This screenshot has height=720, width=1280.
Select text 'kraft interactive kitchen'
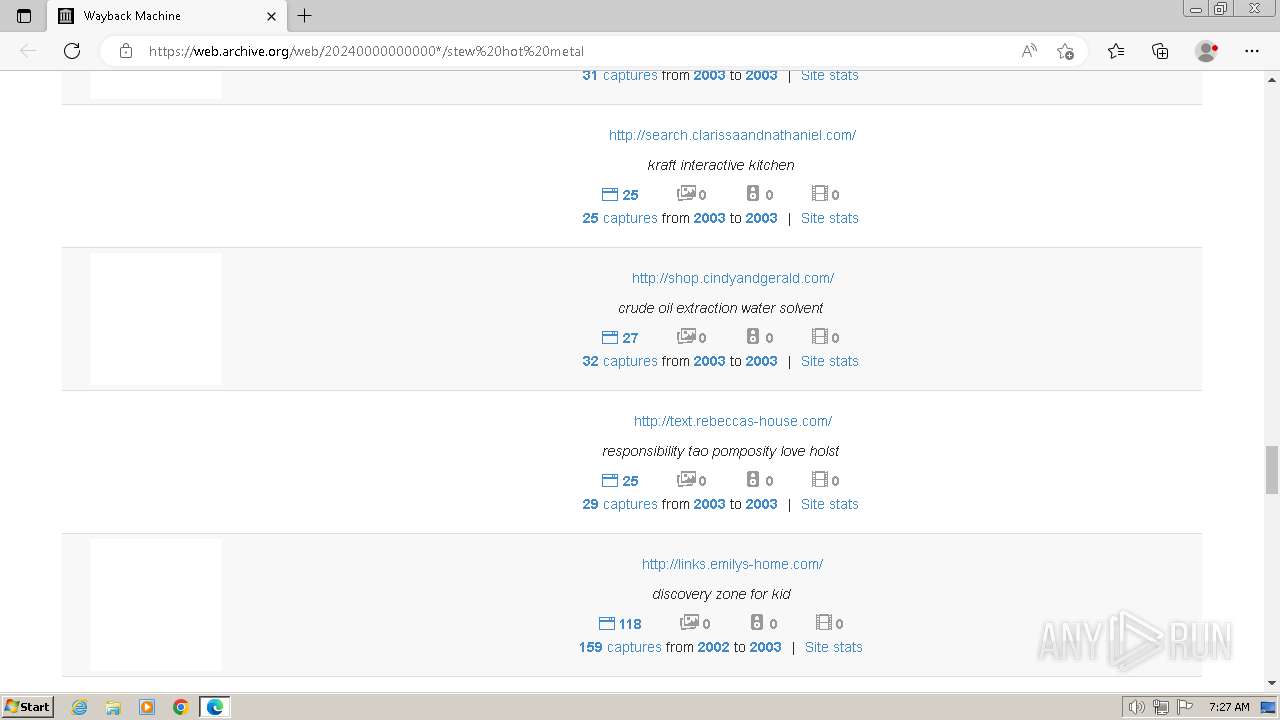tap(721, 165)
